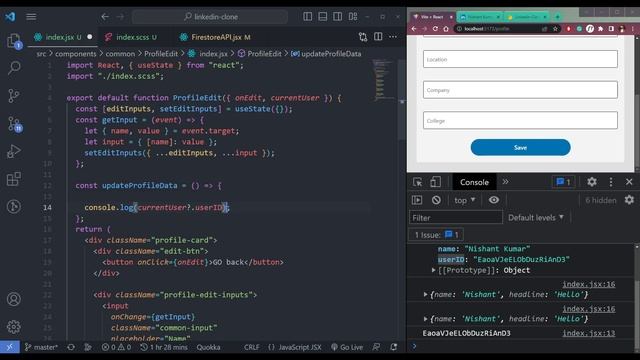
Task: Open the Source Control view
Action: [14, 96]
